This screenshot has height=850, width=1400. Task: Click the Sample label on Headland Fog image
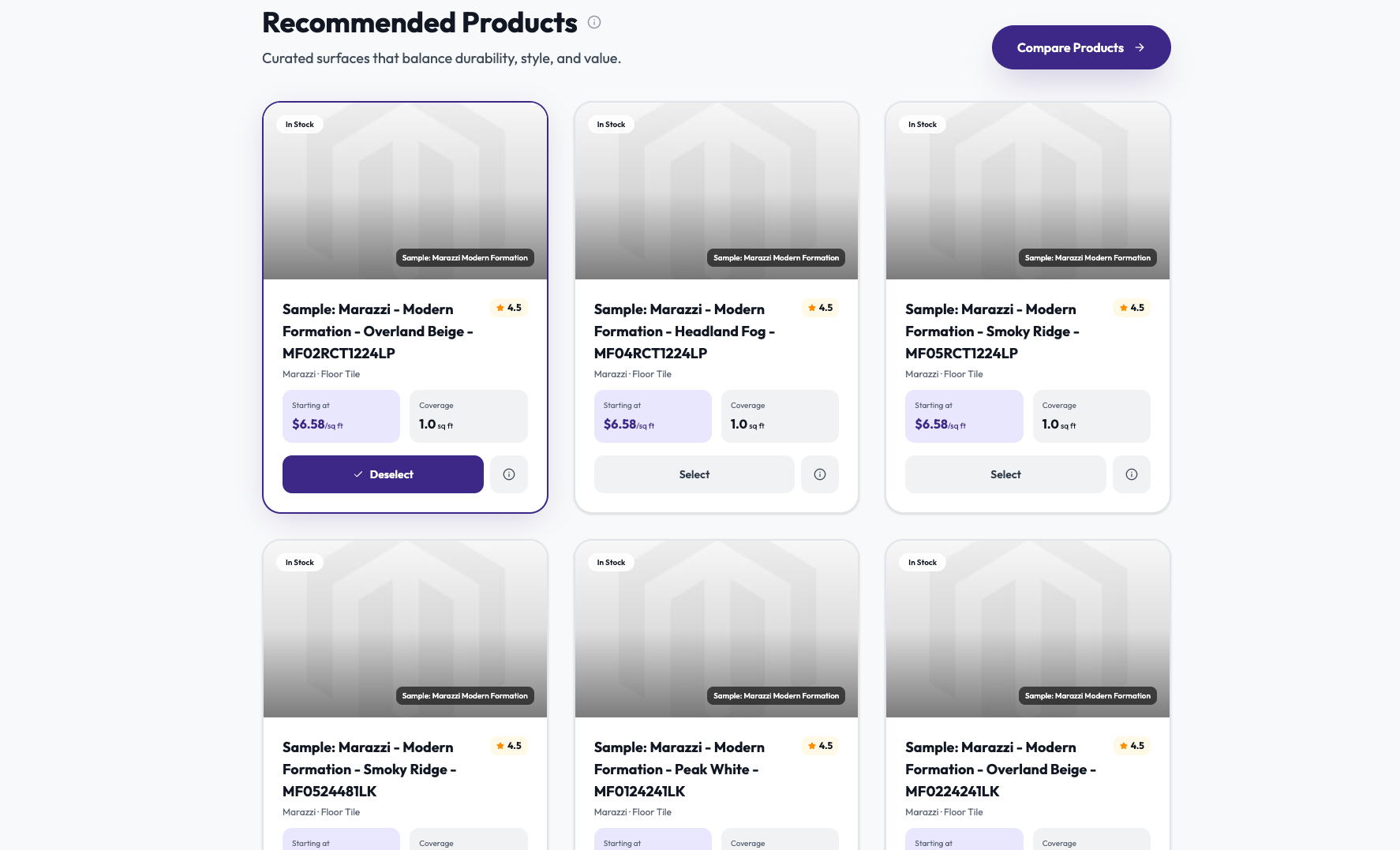[777, 258]
